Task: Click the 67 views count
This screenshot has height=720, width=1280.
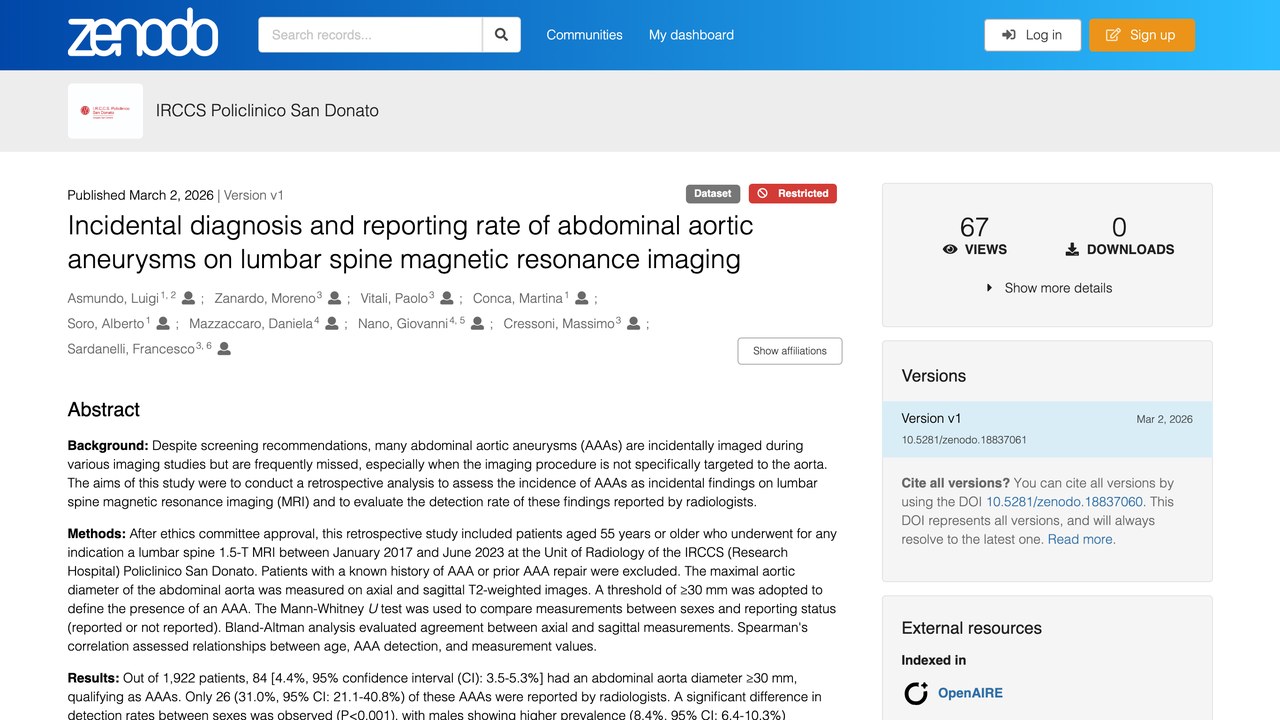Action: point(975,228)
